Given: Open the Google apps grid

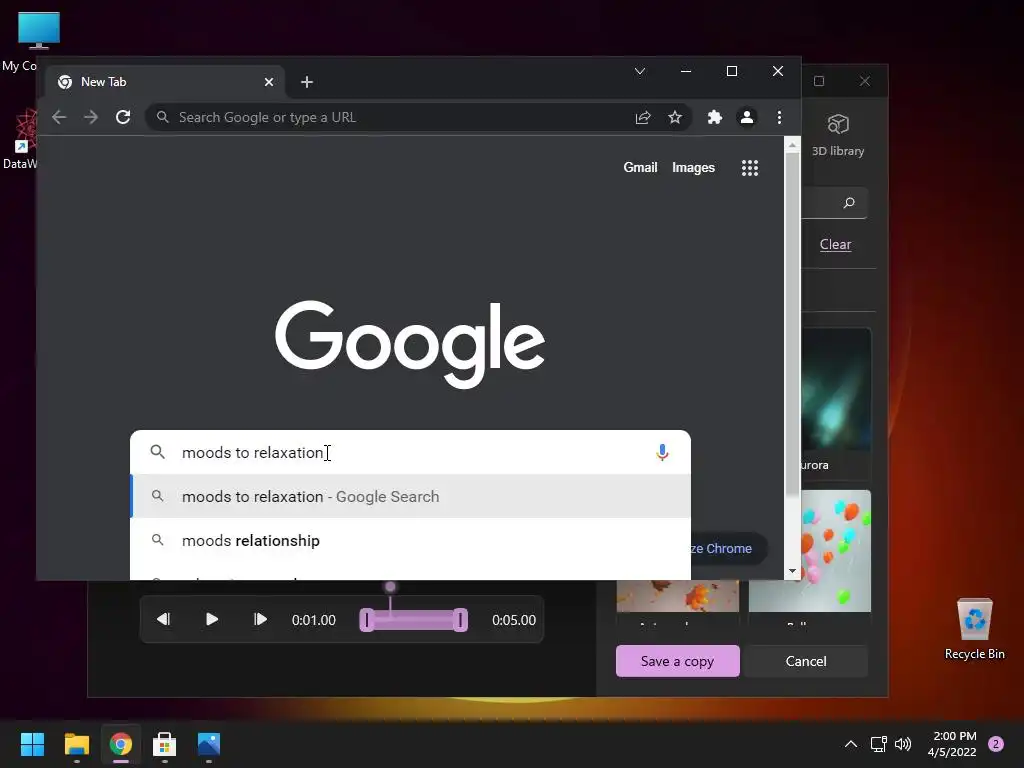Looking at the screenshot, I should [x=750, y=168].
